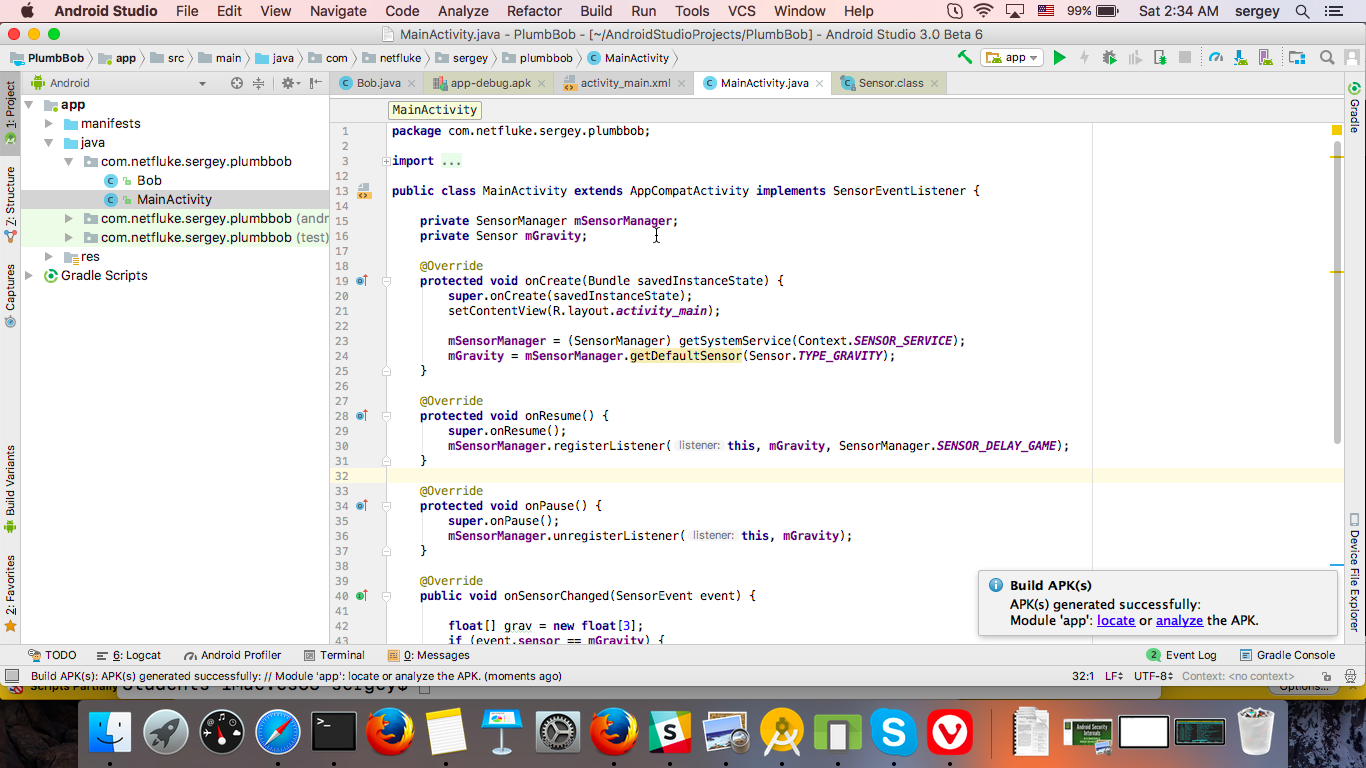Image resolution: width=1366 pixels, height=768 pixels.
Task: Click the Search Everywhere magnifier in toolbar
Action: point(1327,58)
